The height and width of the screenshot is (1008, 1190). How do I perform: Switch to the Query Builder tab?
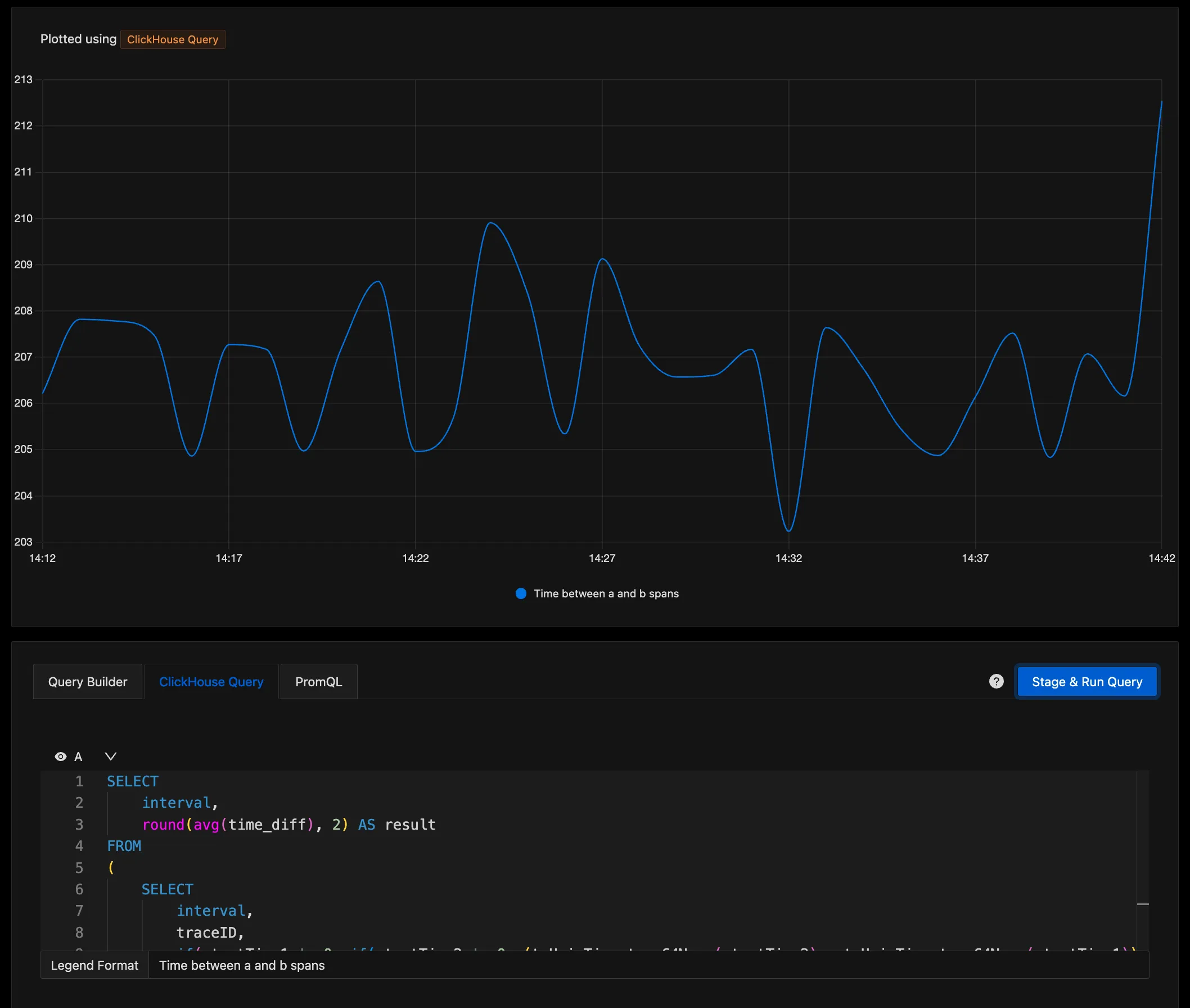tap(87, 682)
